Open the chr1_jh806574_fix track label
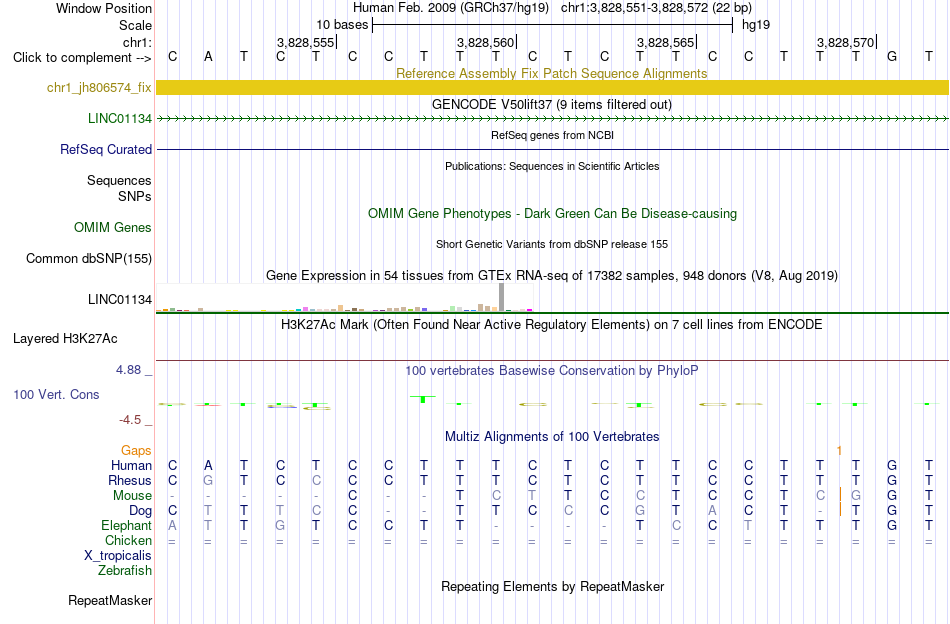 (x=99, y=87)
